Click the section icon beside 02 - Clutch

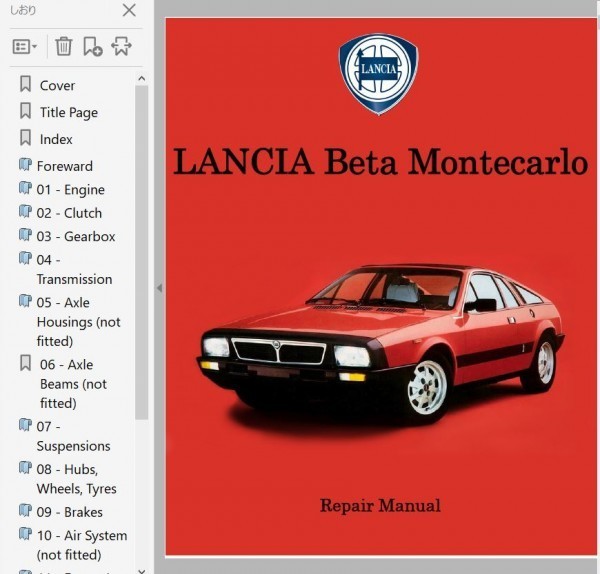(x=25, y=211)
